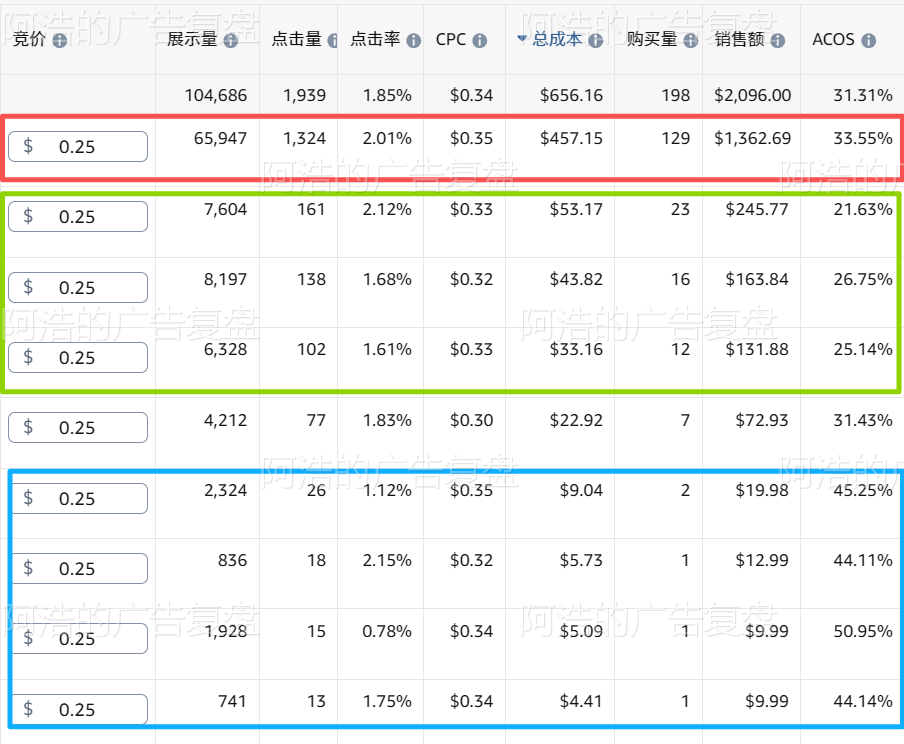Sort by the 购买量 column header
Image resolution: width=904 pixels, height=744 pixels.
coord(652,39)
